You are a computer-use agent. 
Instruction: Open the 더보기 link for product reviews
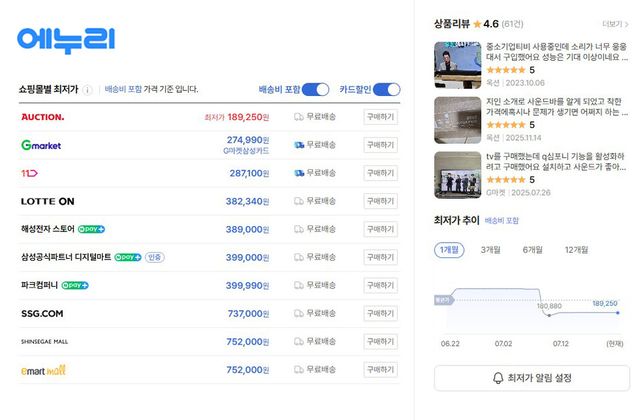615,24
